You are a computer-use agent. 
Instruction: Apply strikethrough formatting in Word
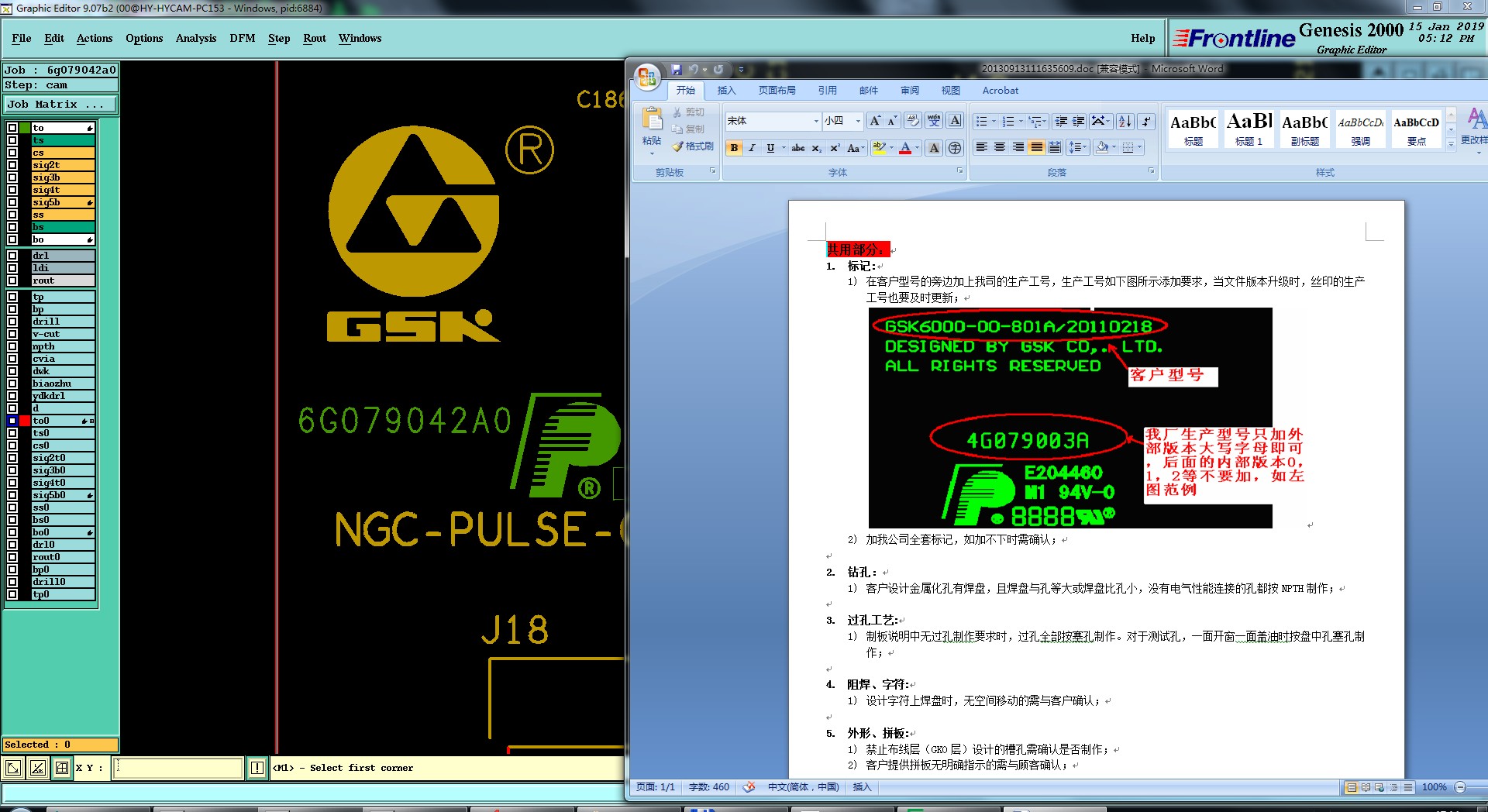[x=798, y=148]
